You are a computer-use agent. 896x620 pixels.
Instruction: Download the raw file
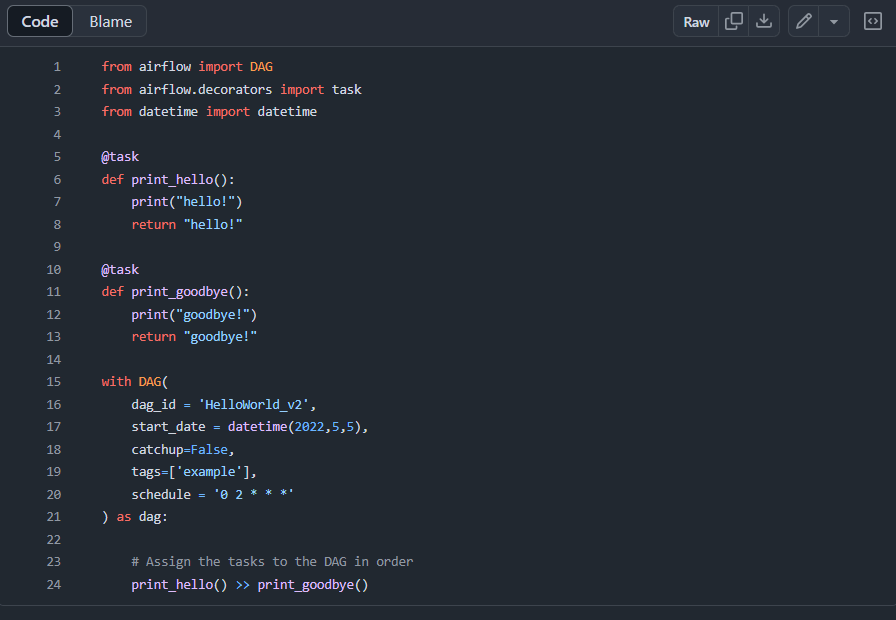pyautogui.click(x=764, y=21)
